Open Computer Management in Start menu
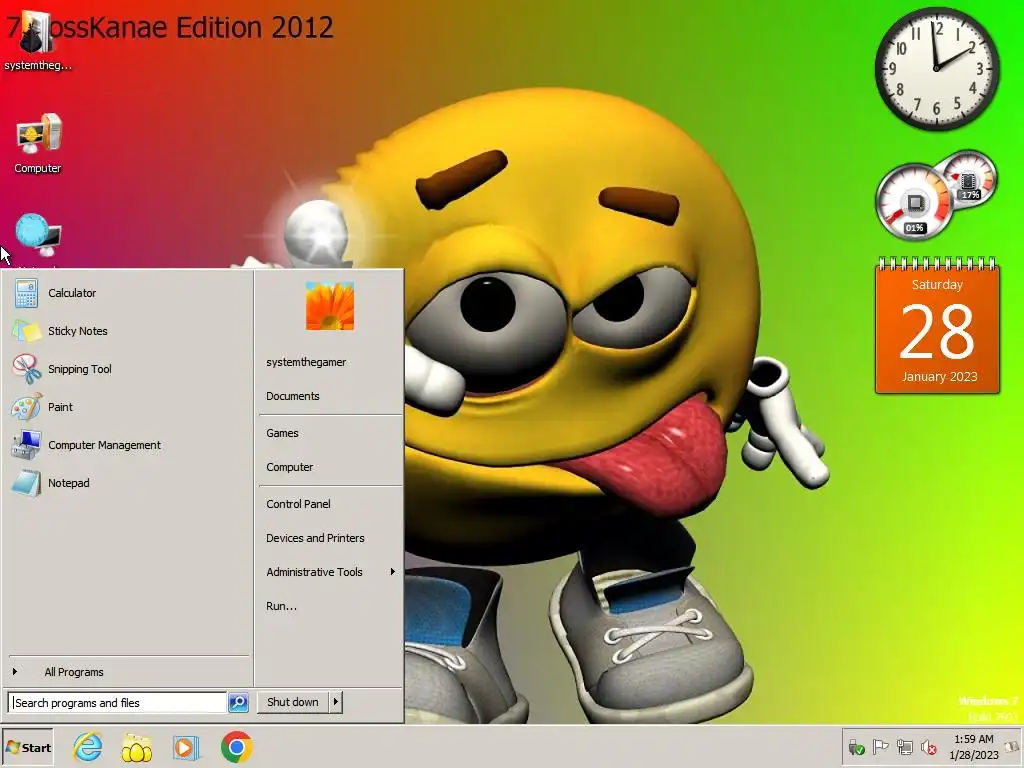 pyautogui.click(x=127, y=445)
